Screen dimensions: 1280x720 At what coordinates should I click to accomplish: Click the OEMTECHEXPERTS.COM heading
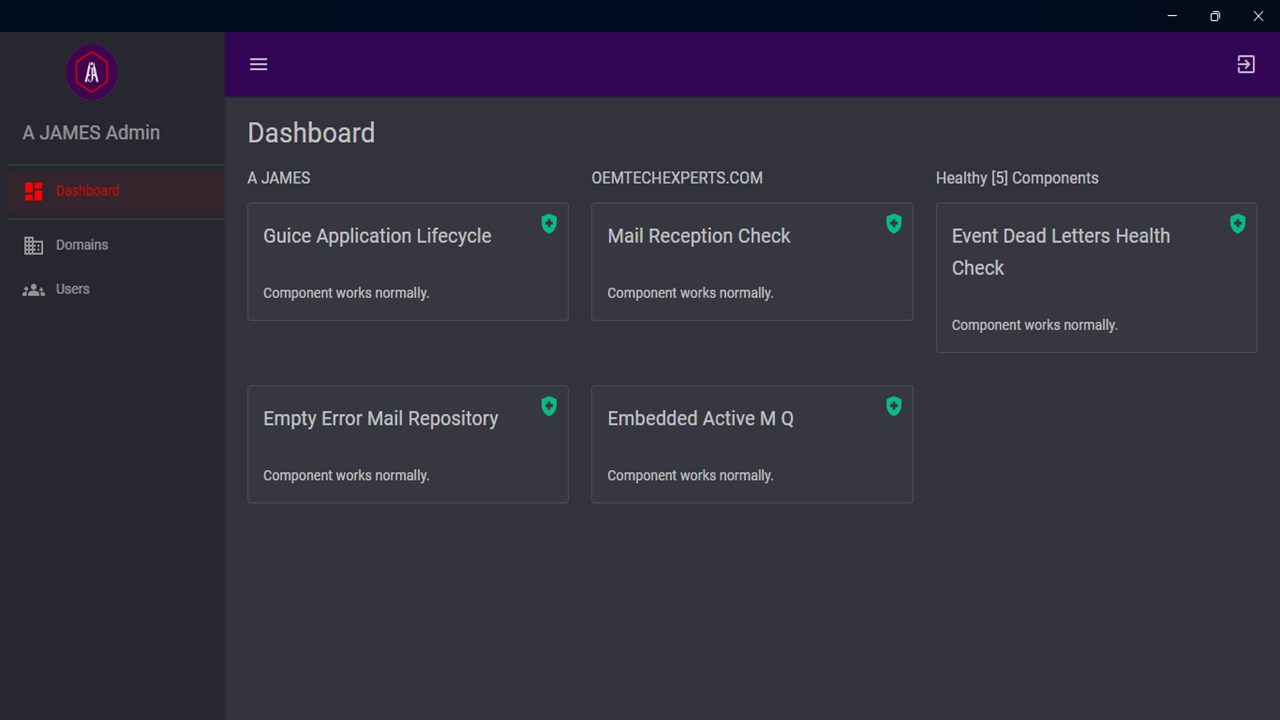pyautogui.click(x=677, y=178)
